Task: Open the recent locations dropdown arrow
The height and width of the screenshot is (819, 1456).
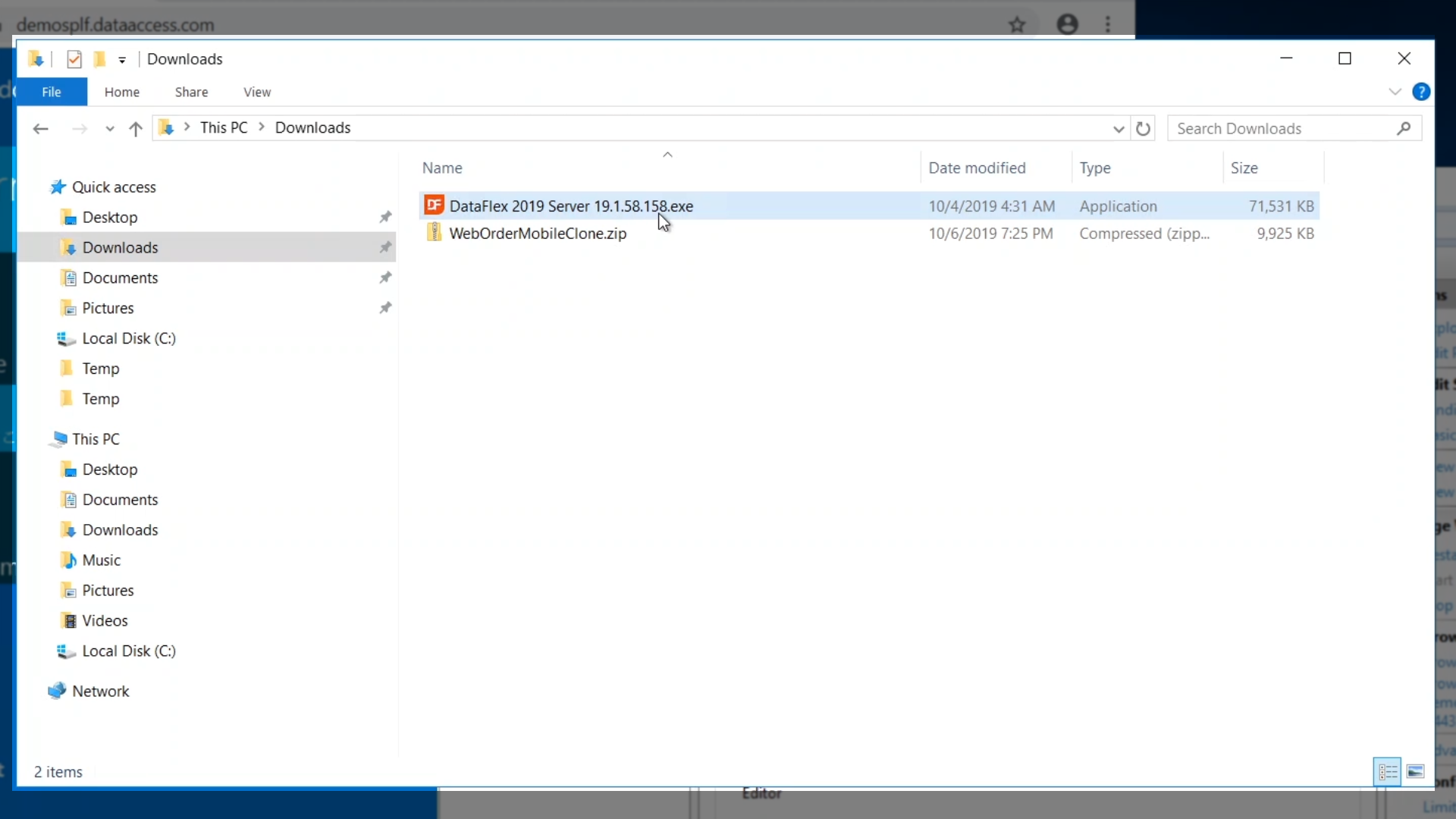Action: 110,129
